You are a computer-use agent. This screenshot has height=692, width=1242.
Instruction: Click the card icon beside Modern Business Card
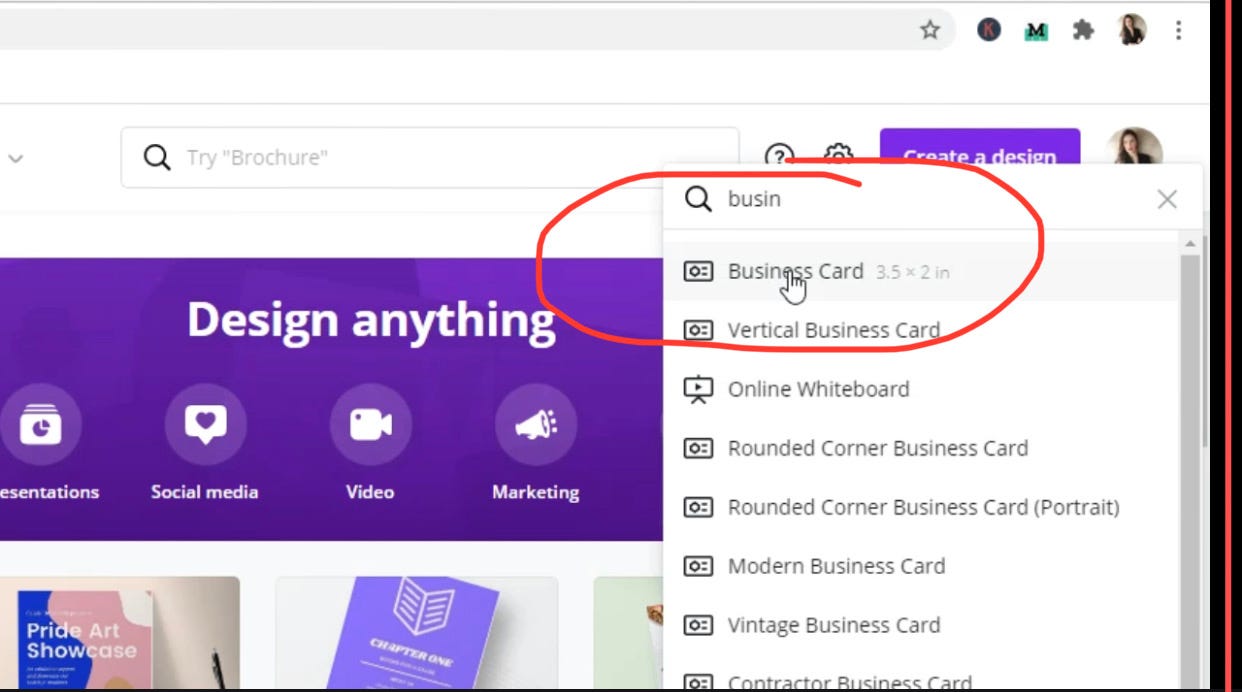(x=698, y=566)
